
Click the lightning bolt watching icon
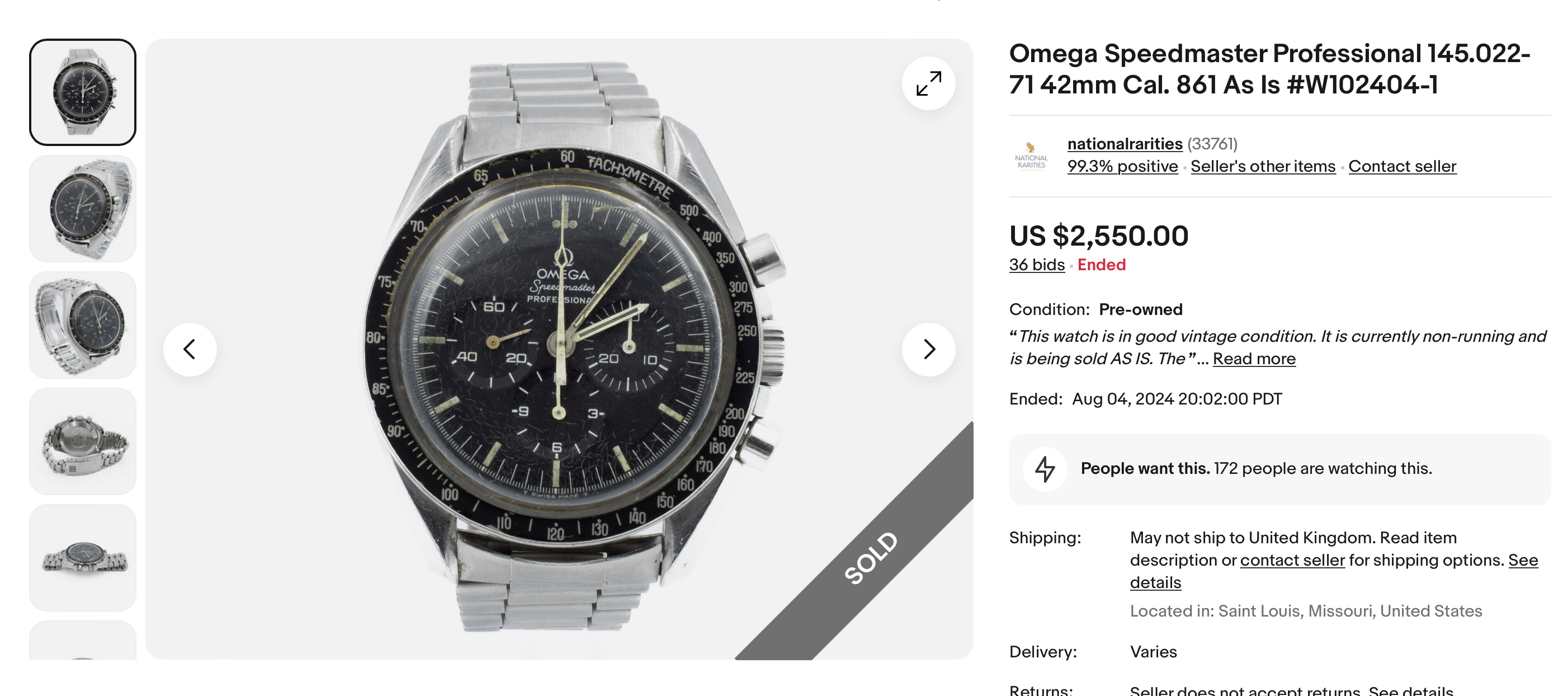coord(1045,469)
